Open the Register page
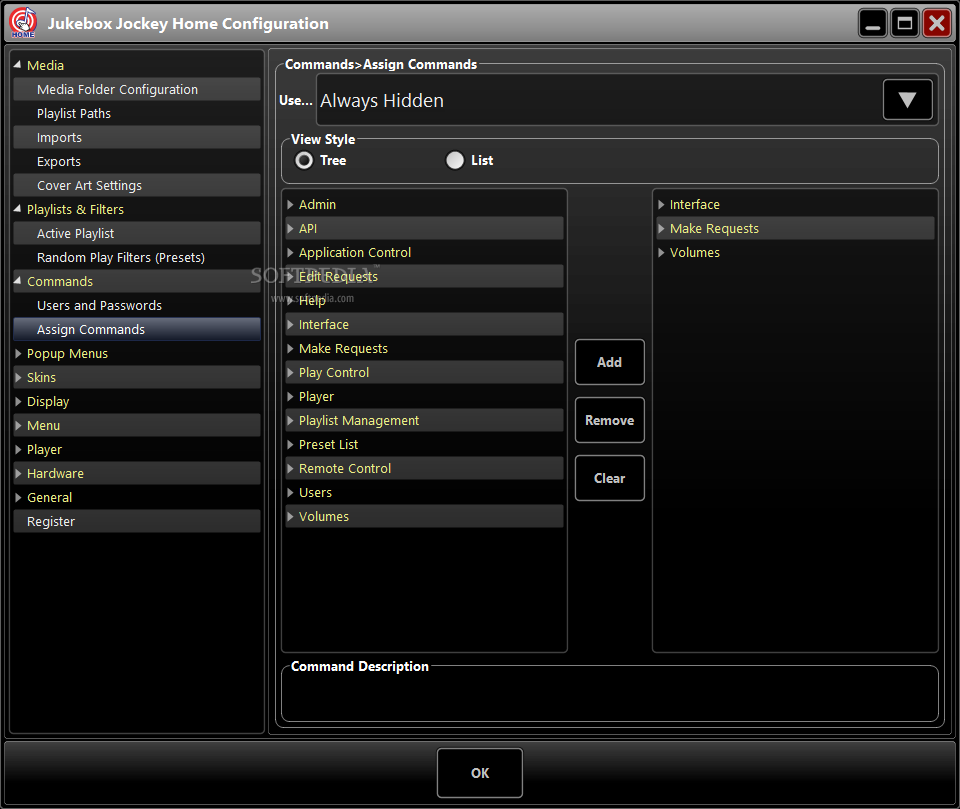Screen dimensions: 960x809 (137, 521)
